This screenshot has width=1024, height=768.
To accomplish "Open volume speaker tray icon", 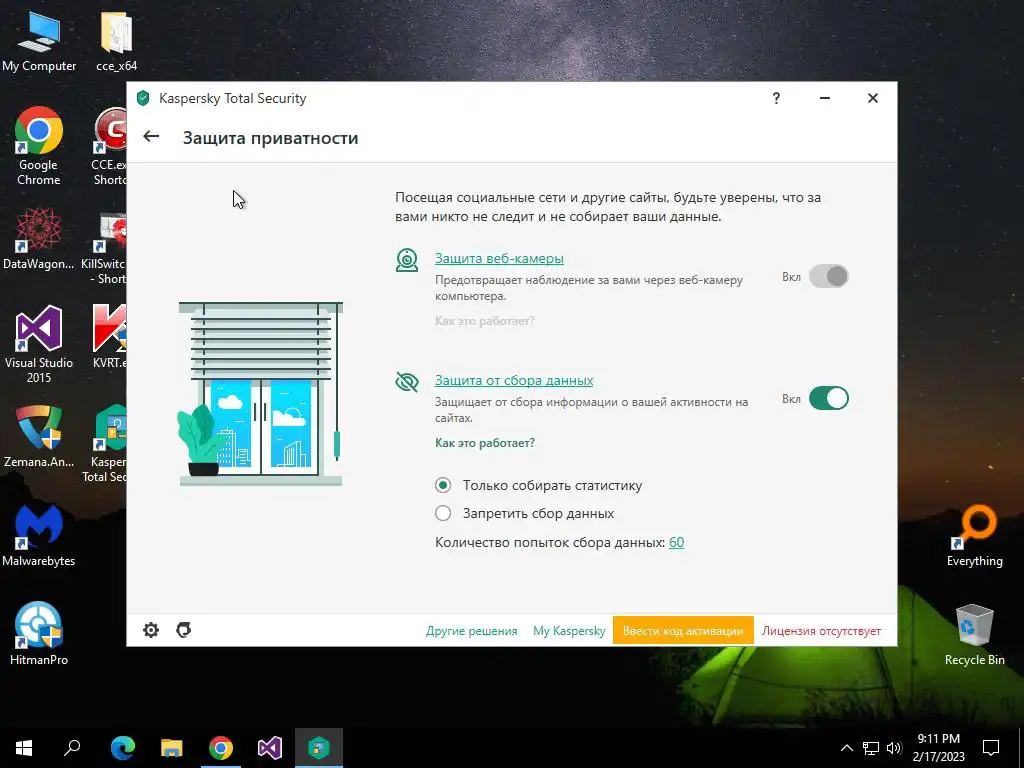I will (x=894, y=748).
